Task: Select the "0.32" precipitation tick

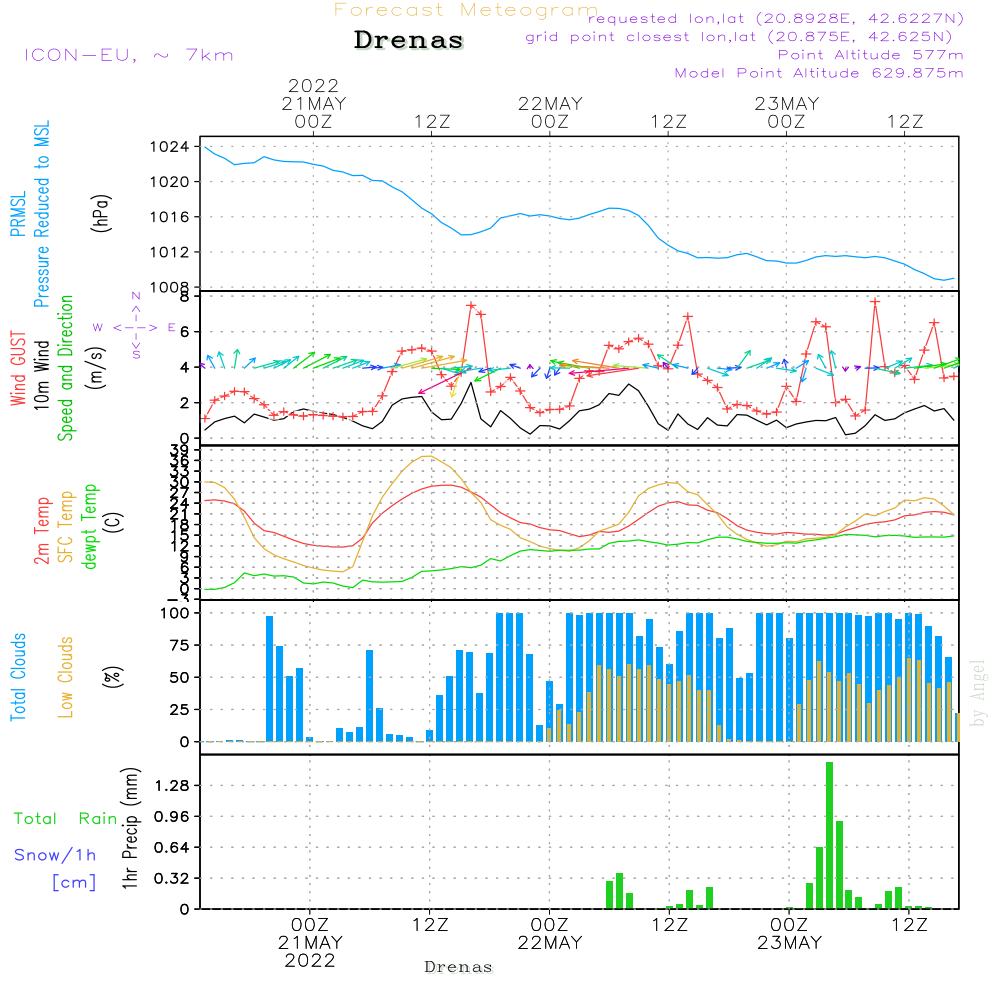Action: pyautogui.click(x=172, y=879)
